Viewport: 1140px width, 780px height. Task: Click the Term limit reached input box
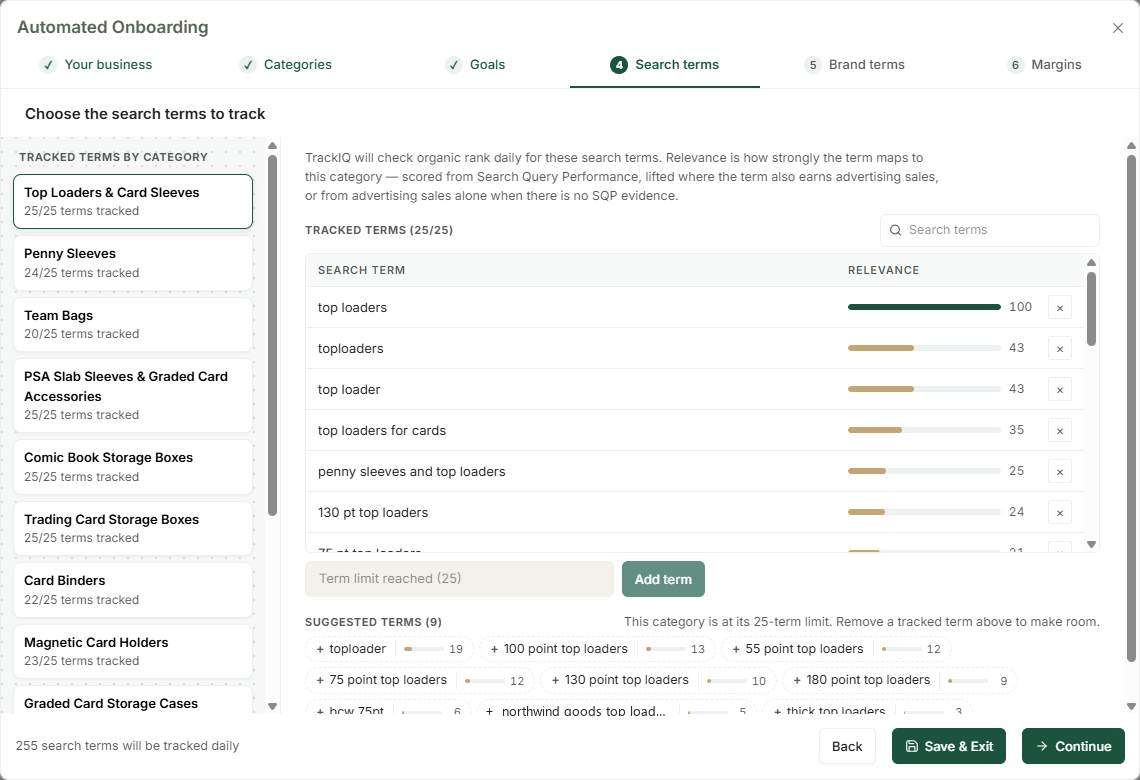tap(459, 579)
